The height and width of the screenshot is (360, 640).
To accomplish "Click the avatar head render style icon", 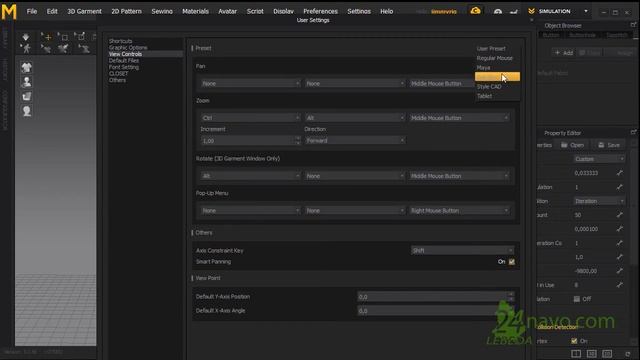I will (x=27, y=111).
